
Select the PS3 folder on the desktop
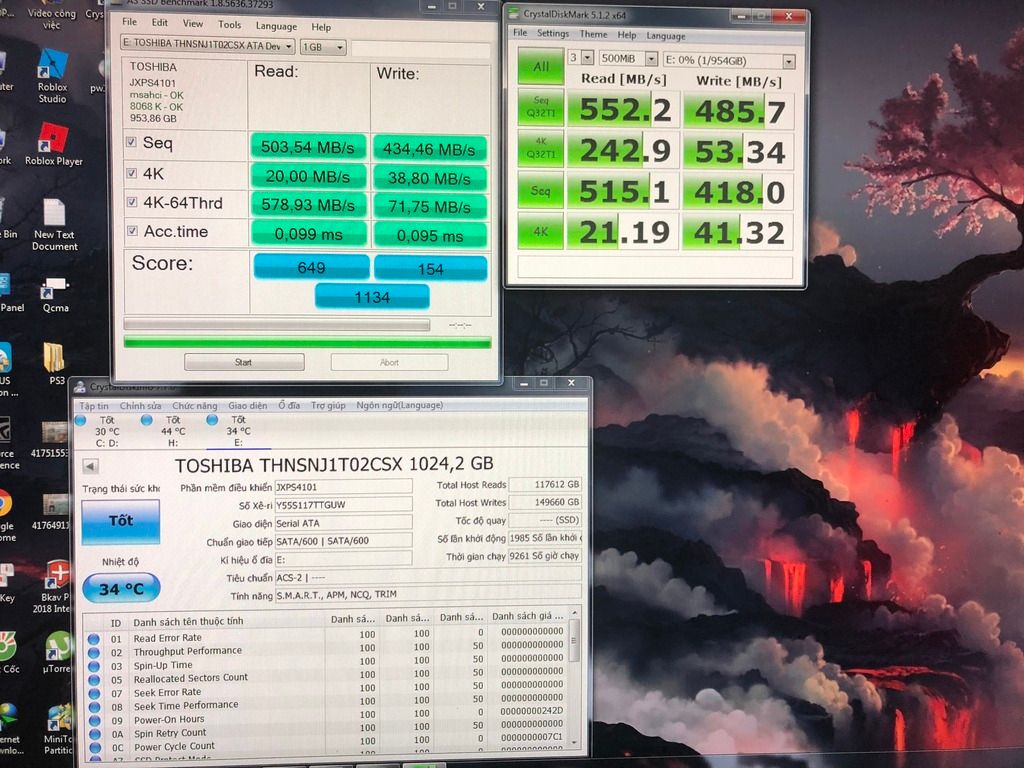pos(55,364)
